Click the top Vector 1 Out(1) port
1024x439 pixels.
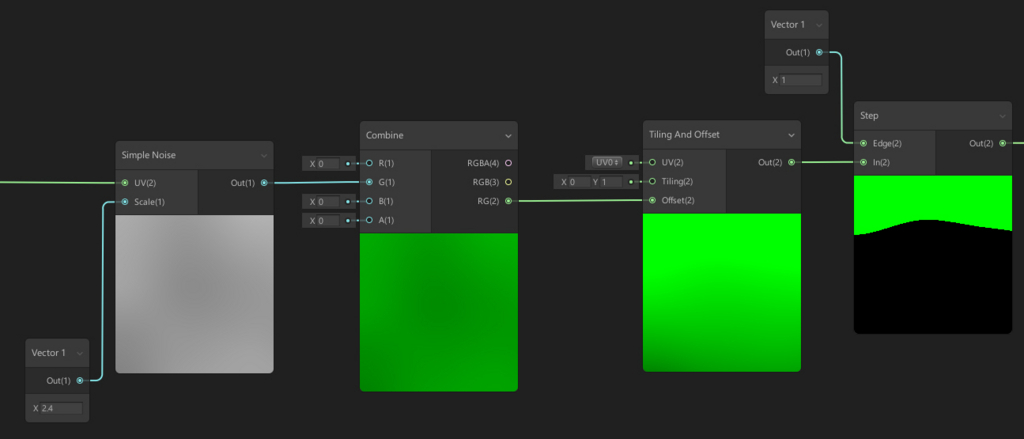819,52
